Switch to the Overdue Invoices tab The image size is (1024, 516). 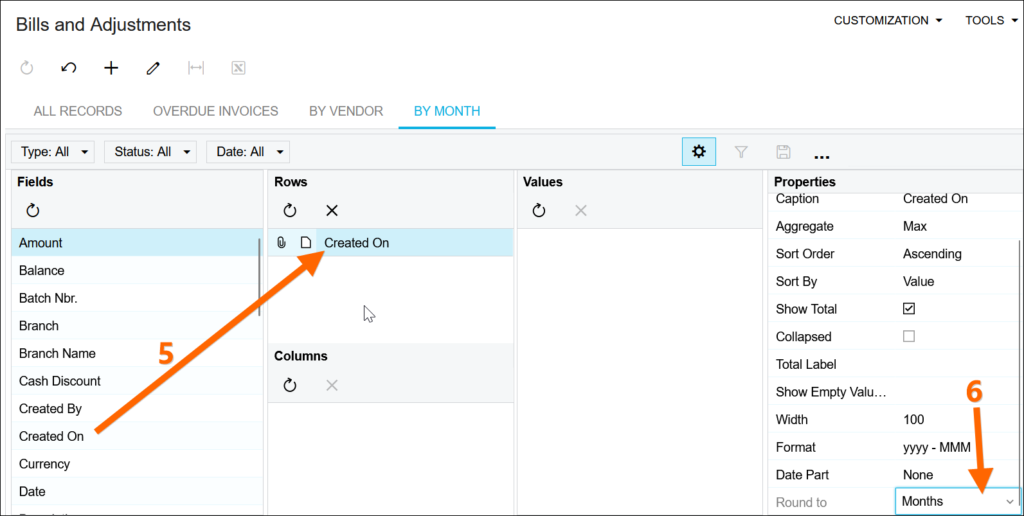[x=215, y=111]
